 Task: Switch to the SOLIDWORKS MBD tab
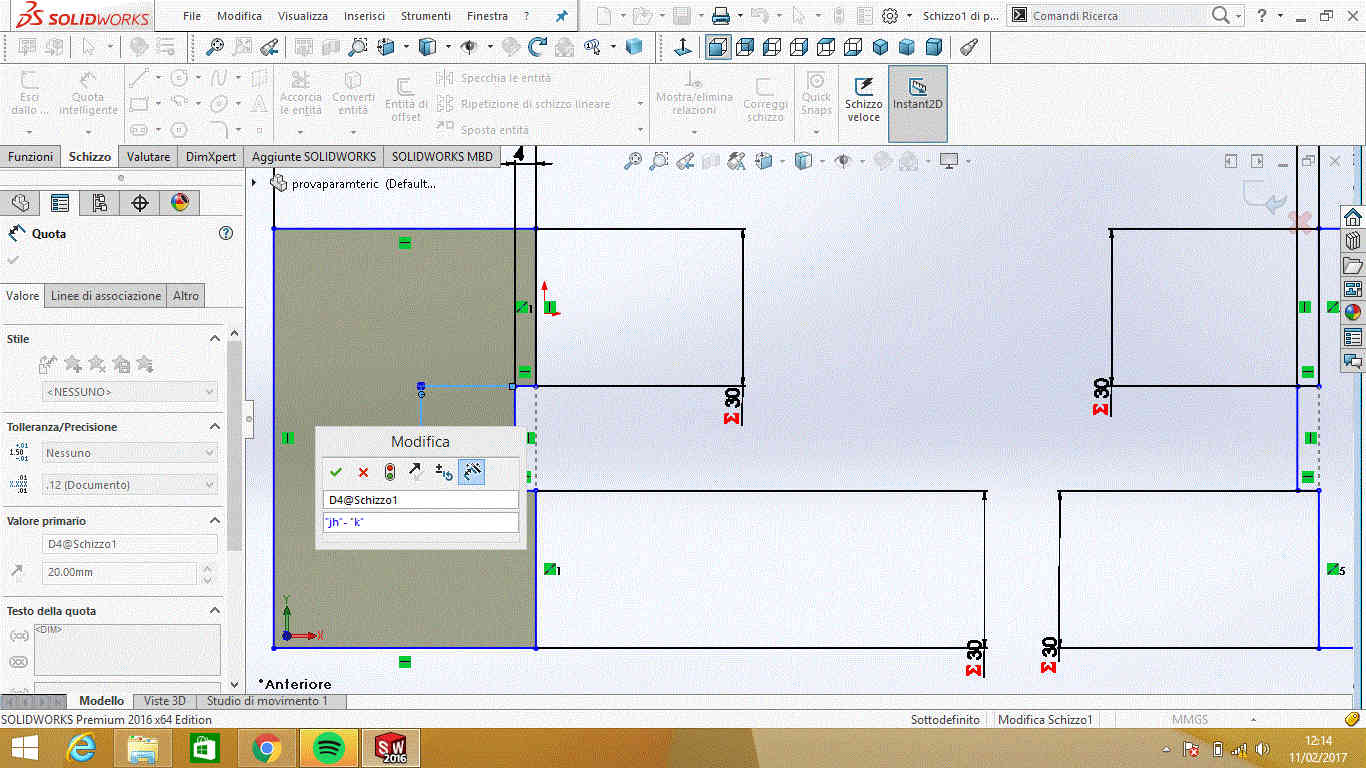pyautogui.click(x=442, y=157)
